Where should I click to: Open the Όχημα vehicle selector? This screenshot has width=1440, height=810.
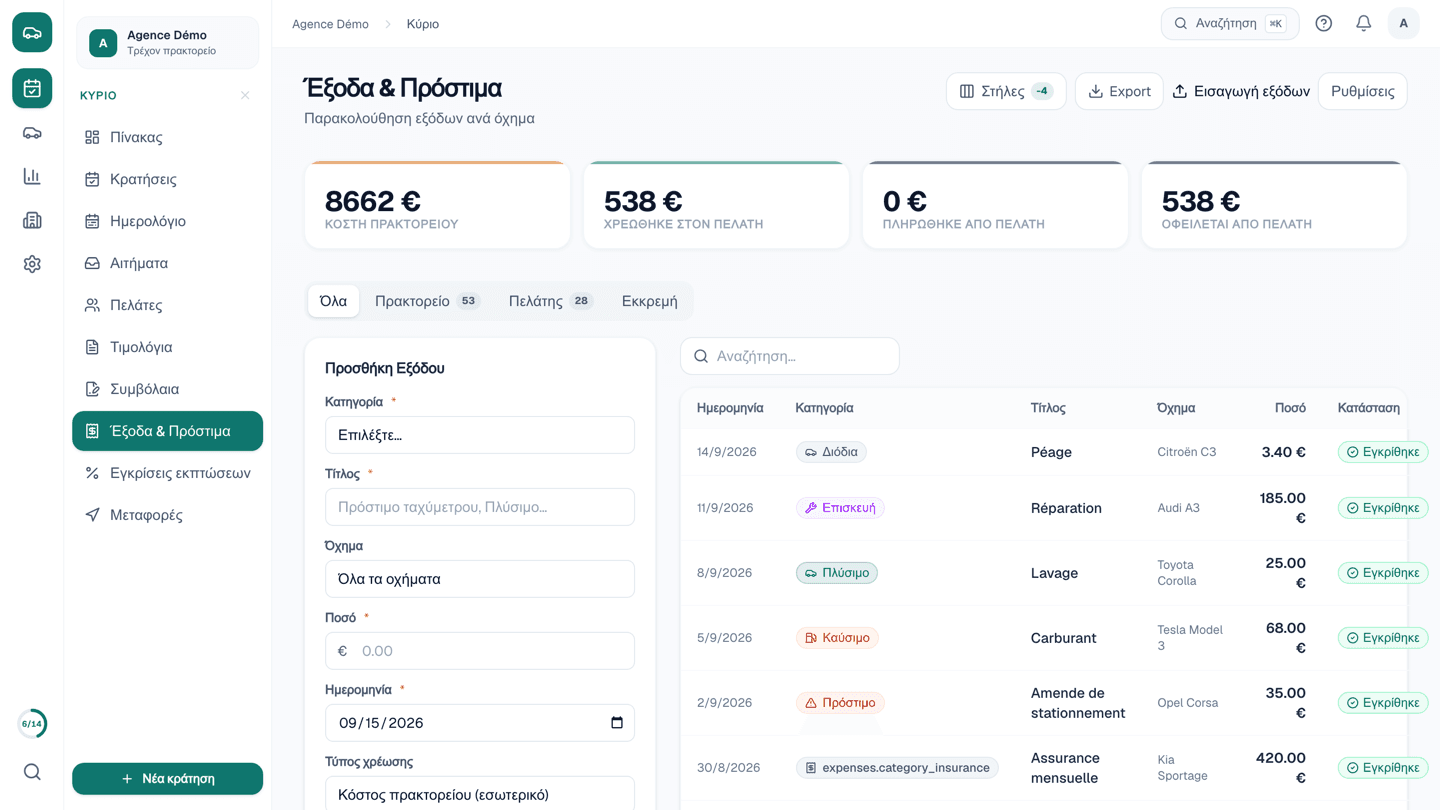(480, 579)
